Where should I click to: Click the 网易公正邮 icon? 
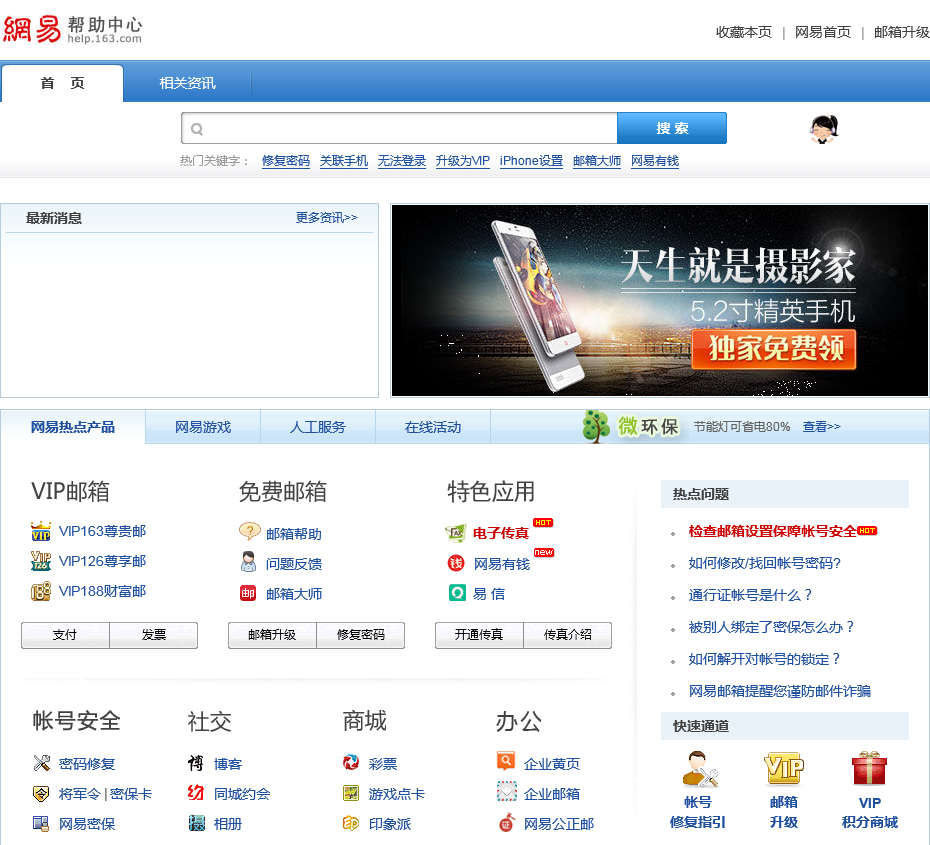[x=507, y=822]
